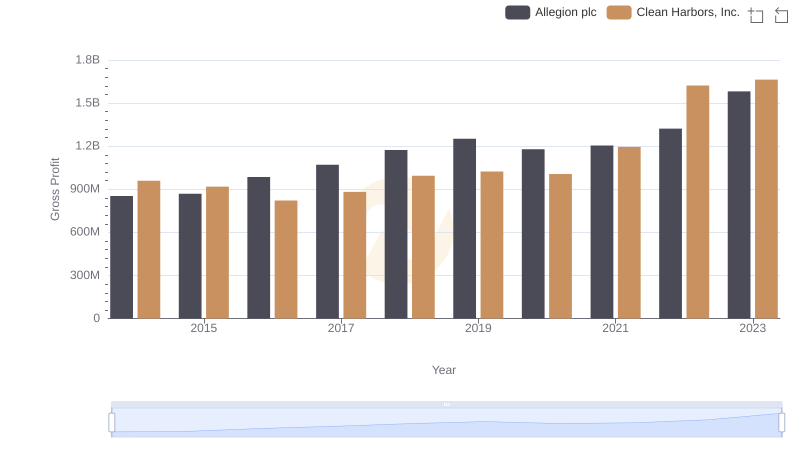
Task: Click the Clean Harbors bar for 2019
Action: [x=492, y=245]
